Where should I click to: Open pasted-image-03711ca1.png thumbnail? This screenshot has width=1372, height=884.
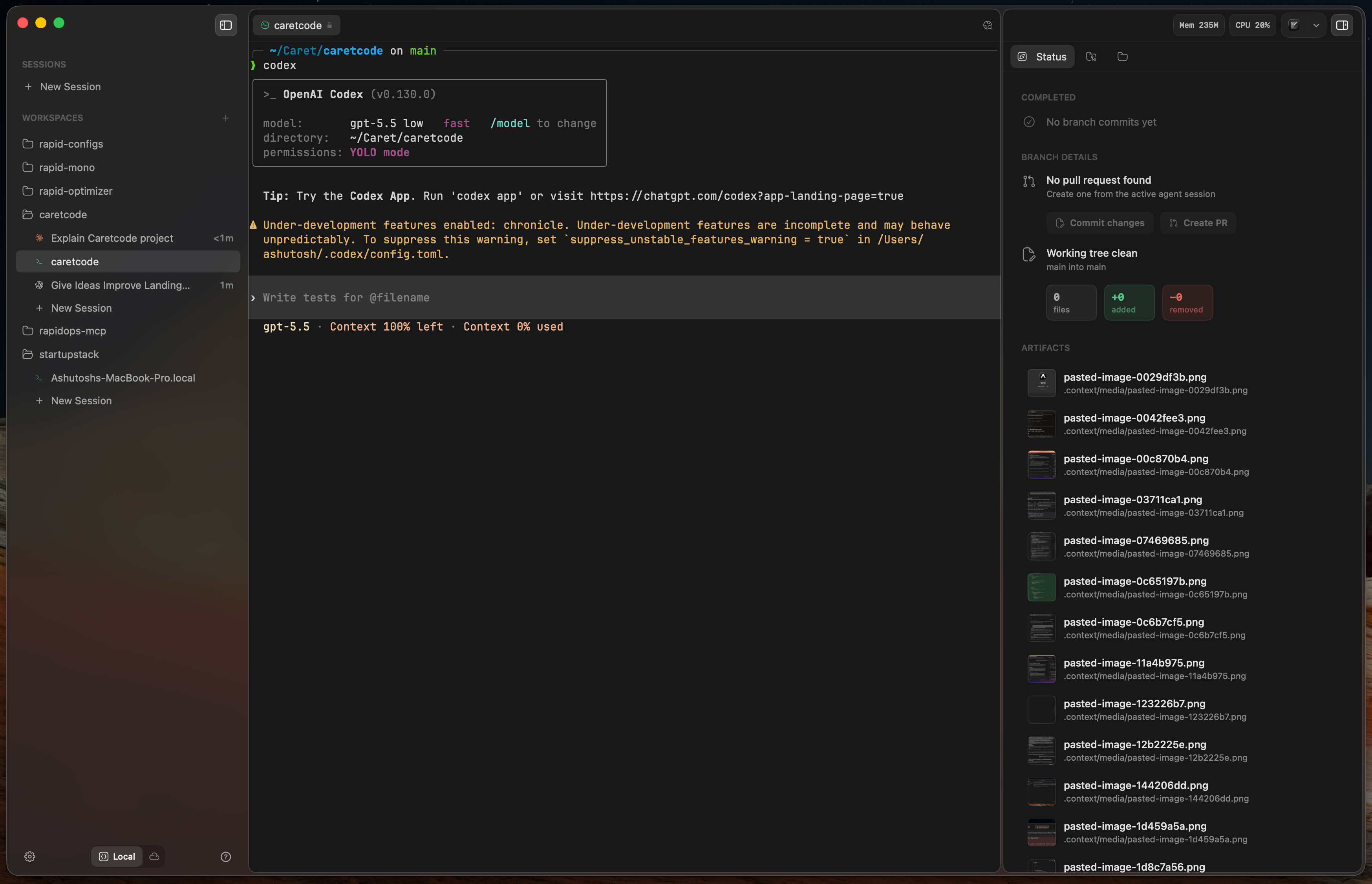[x=1041, y=505]
